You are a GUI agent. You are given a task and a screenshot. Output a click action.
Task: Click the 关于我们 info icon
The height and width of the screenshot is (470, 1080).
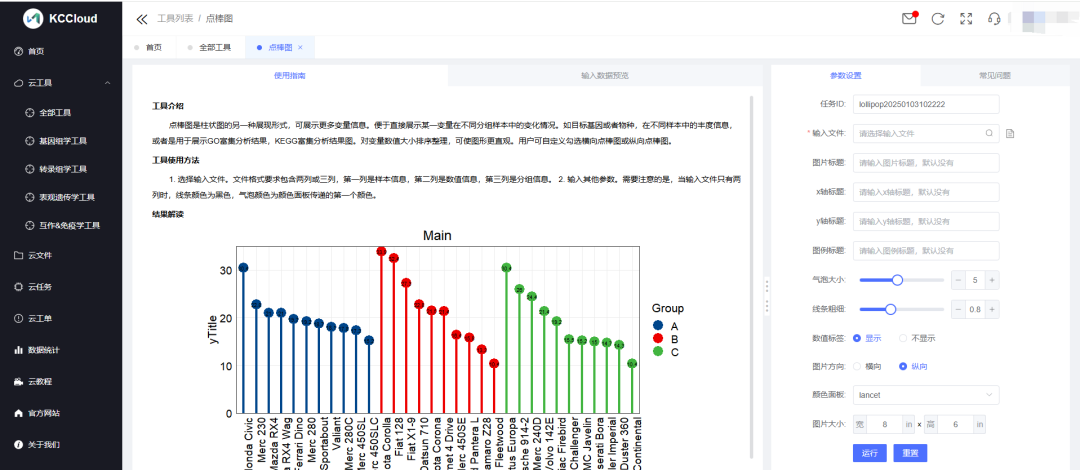[19, 445]
